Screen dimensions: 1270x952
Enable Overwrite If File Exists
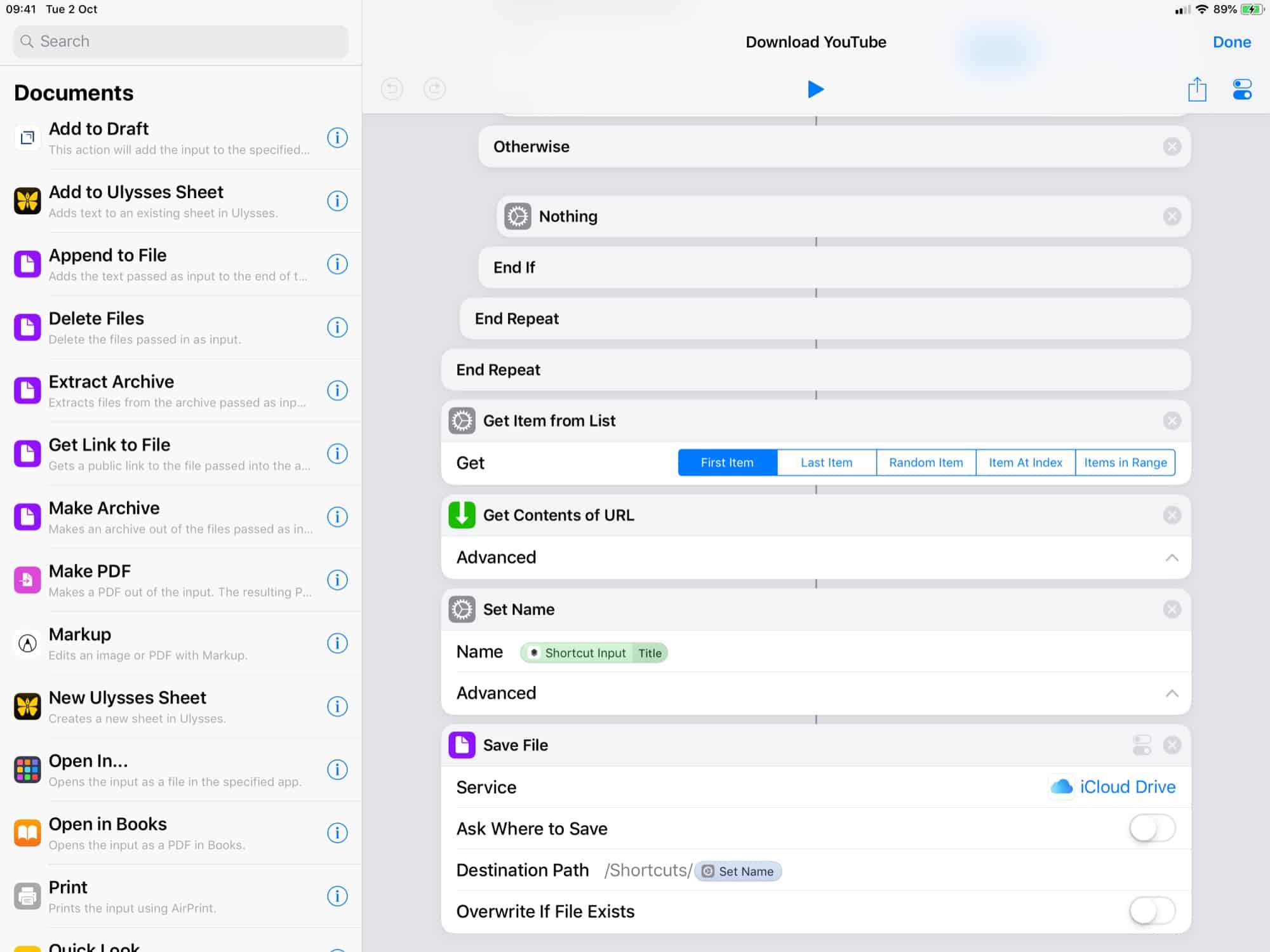click(1152, 911)
